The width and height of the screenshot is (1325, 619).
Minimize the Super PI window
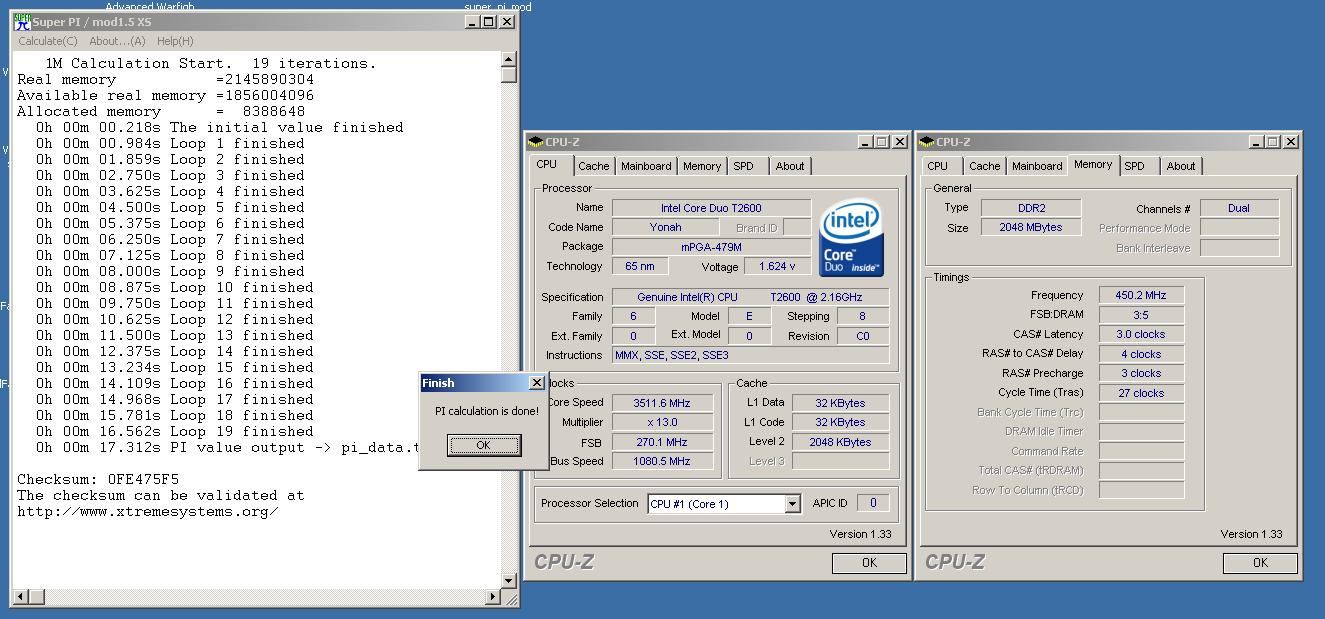coord(473,21)
